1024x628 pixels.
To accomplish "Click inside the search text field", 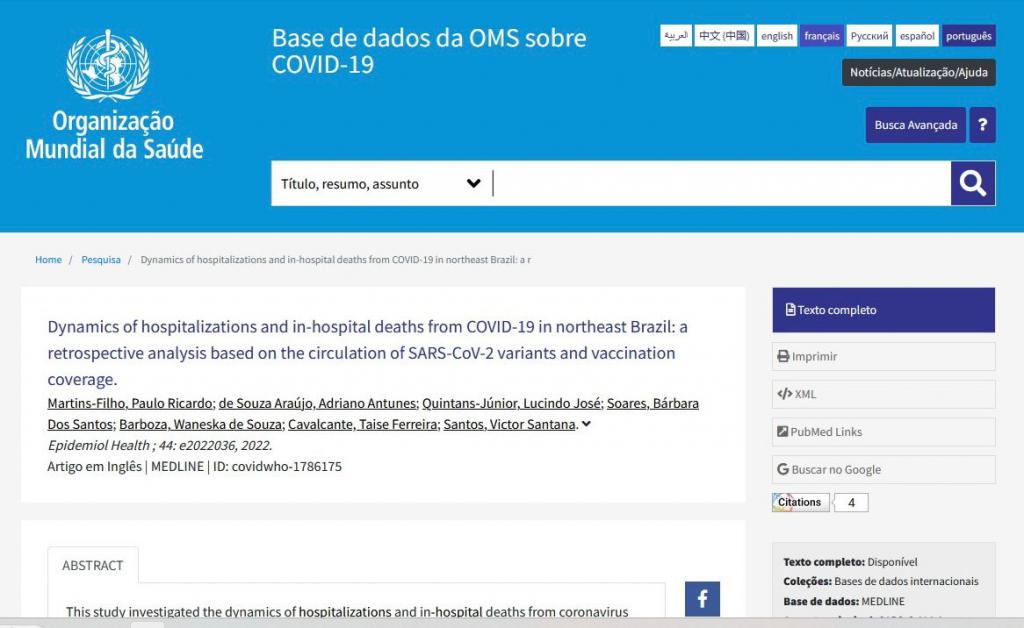I will [720, 184].
